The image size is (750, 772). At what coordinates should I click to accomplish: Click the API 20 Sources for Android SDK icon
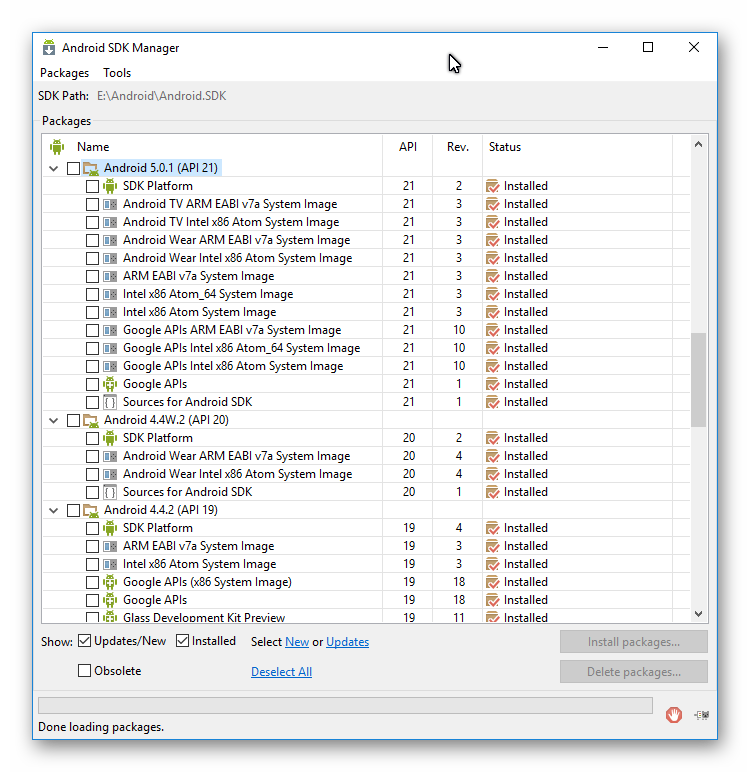(x=110, y=492)
